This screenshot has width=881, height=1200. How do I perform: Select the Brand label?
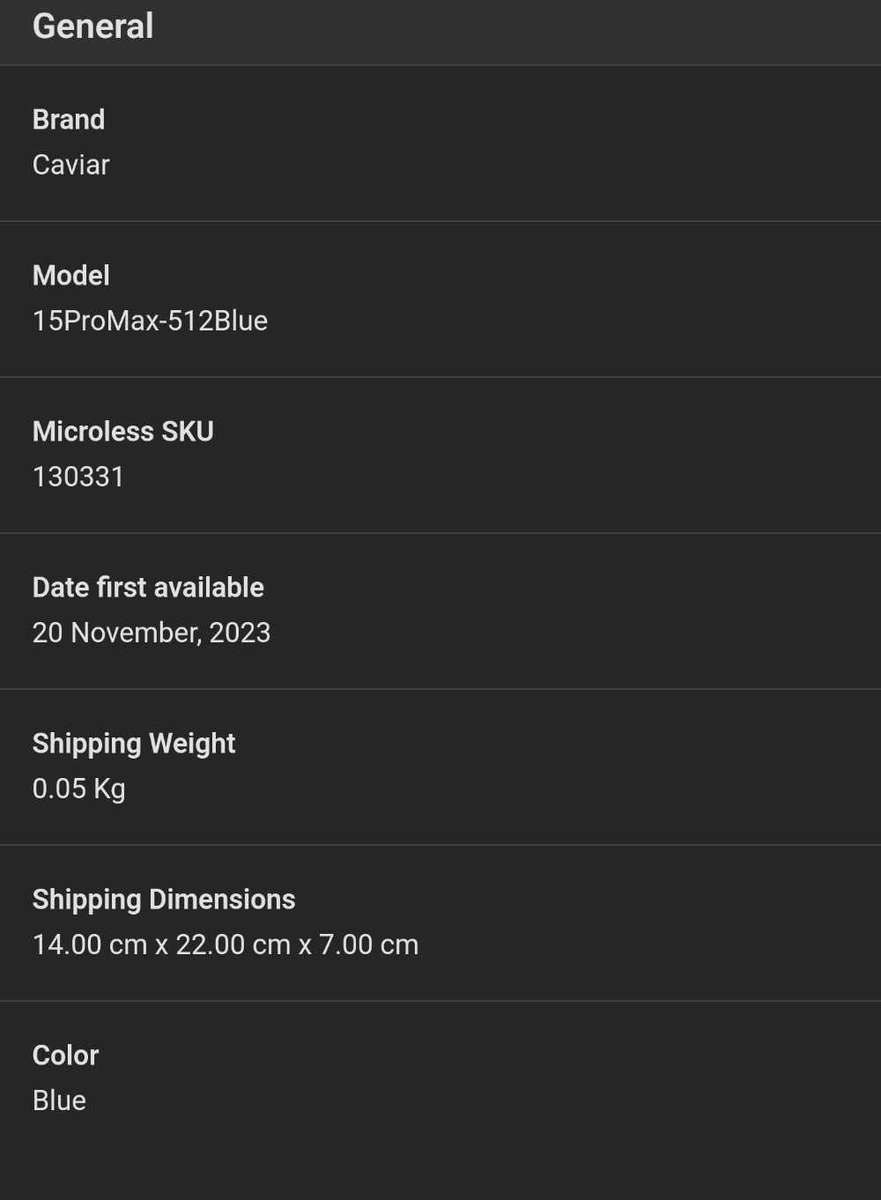(68, 120)
